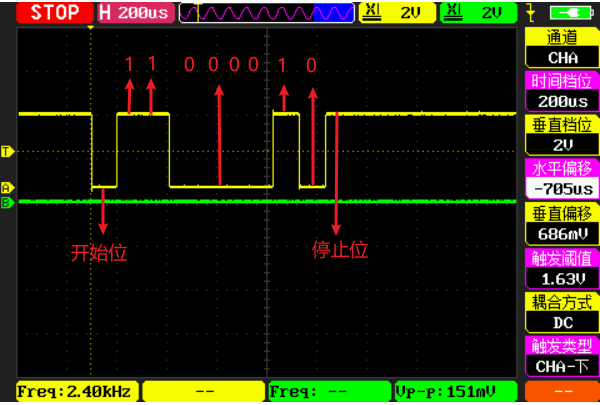Open the 通道 CHA channel selection
Screen dimensions: 600x405
click(561, 46)
